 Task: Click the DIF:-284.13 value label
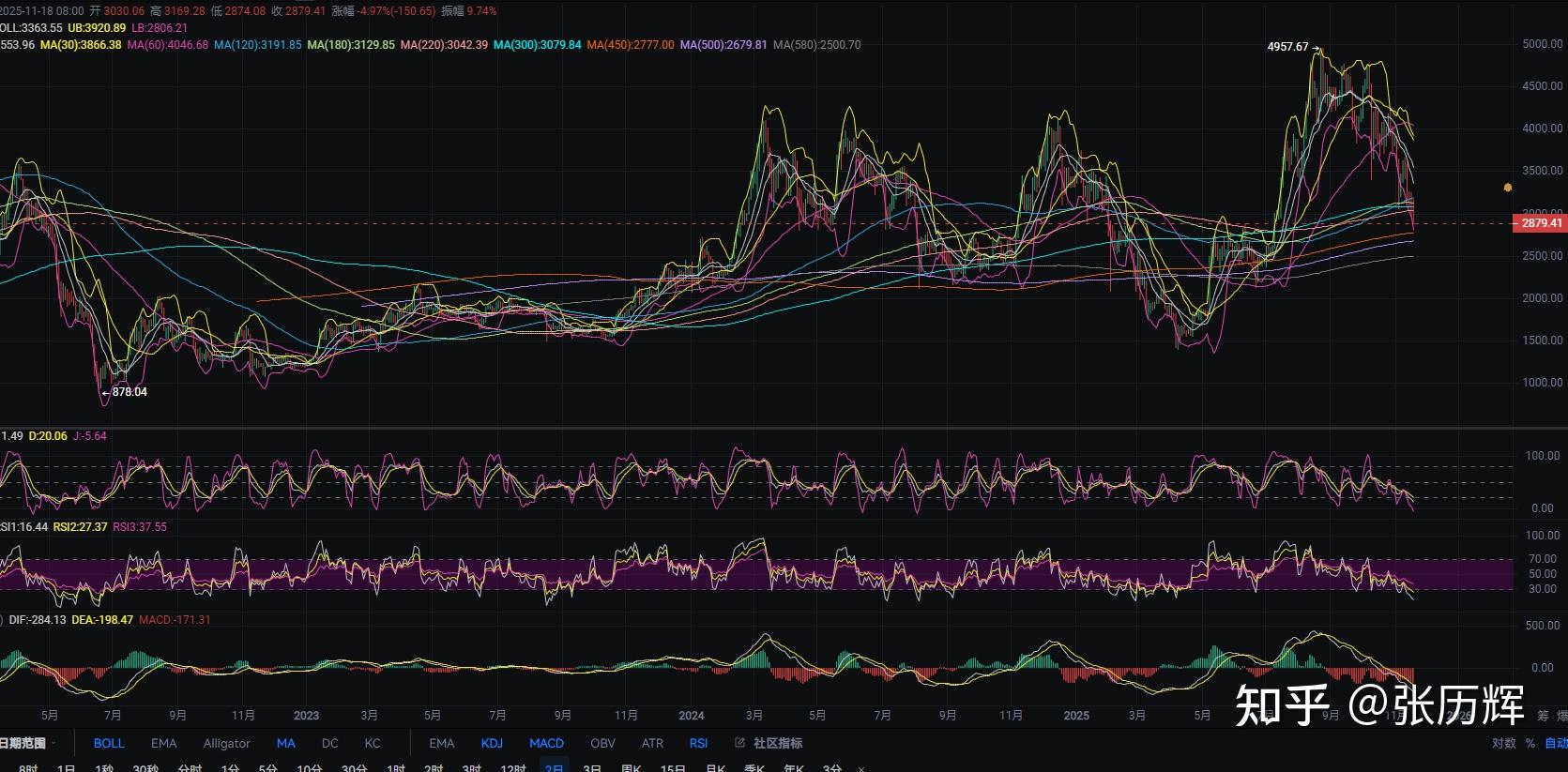point(38,620)
